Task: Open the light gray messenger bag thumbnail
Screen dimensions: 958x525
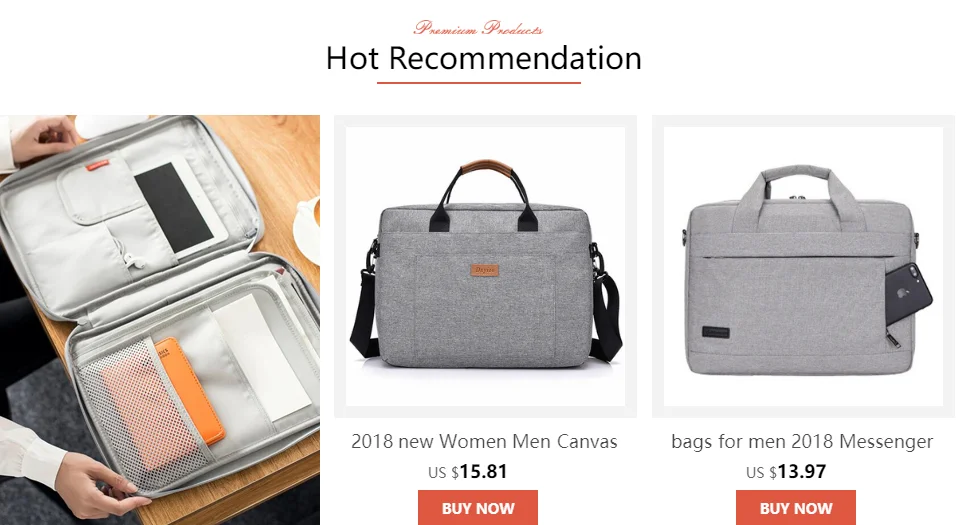Action: pos(803,266)
